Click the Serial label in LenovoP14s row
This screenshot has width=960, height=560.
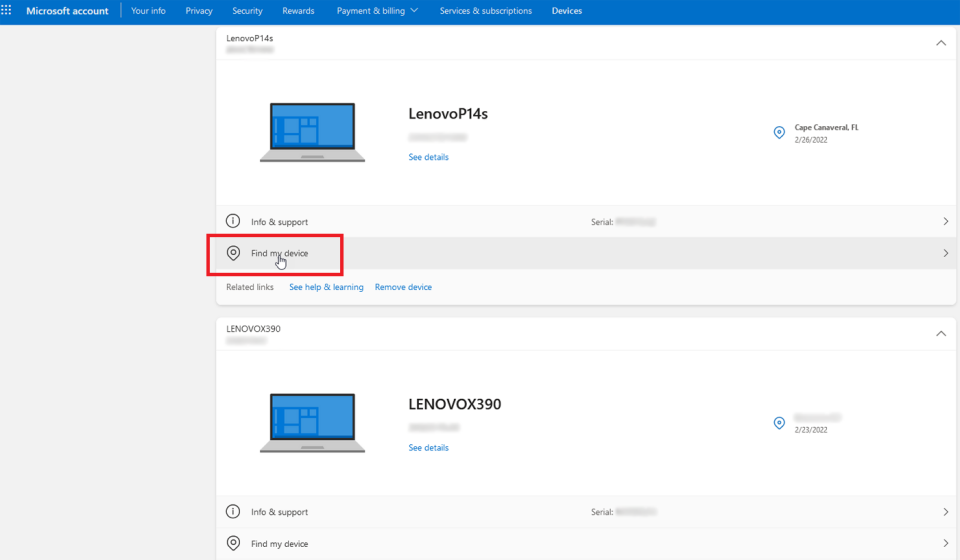pos(602,222)
